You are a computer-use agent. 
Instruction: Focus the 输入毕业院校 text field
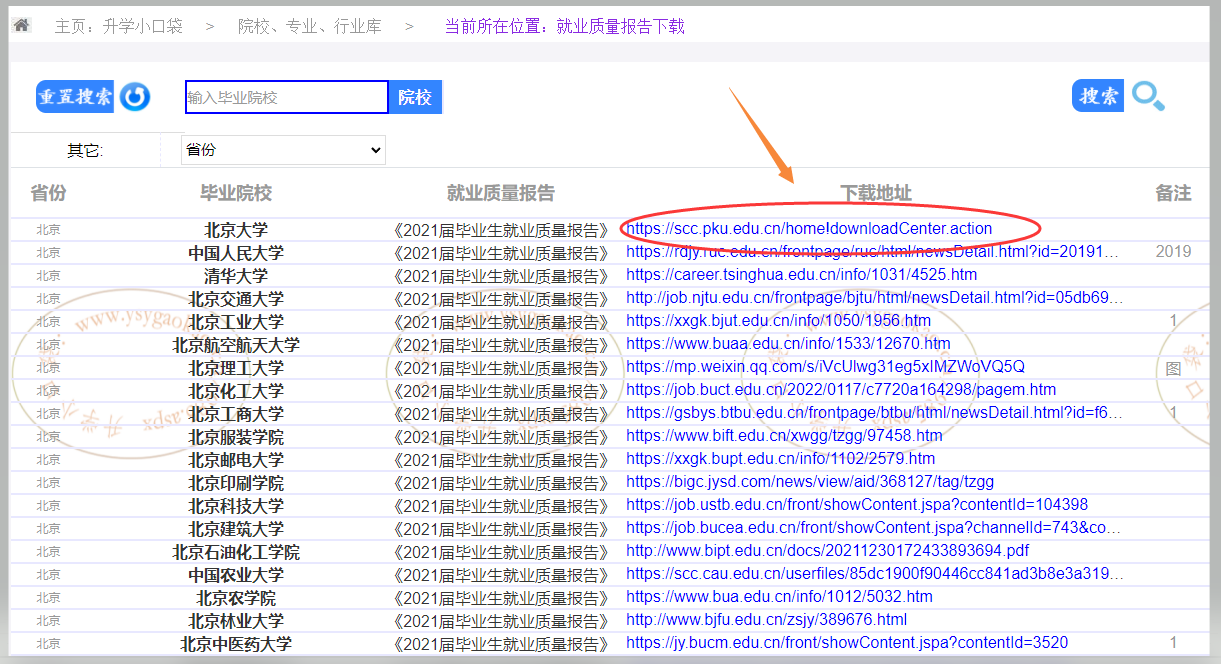click(x=286, y=97)
